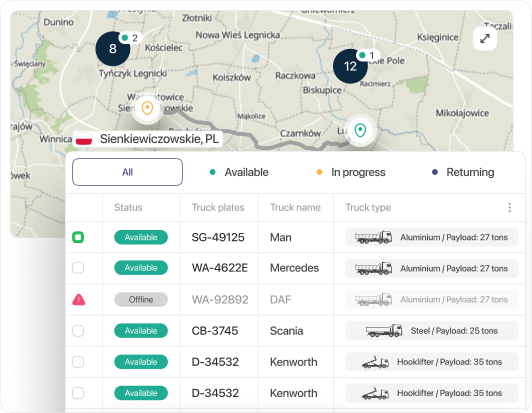
Task: Click the Scania steel truck icon
Action: point(384,331)
